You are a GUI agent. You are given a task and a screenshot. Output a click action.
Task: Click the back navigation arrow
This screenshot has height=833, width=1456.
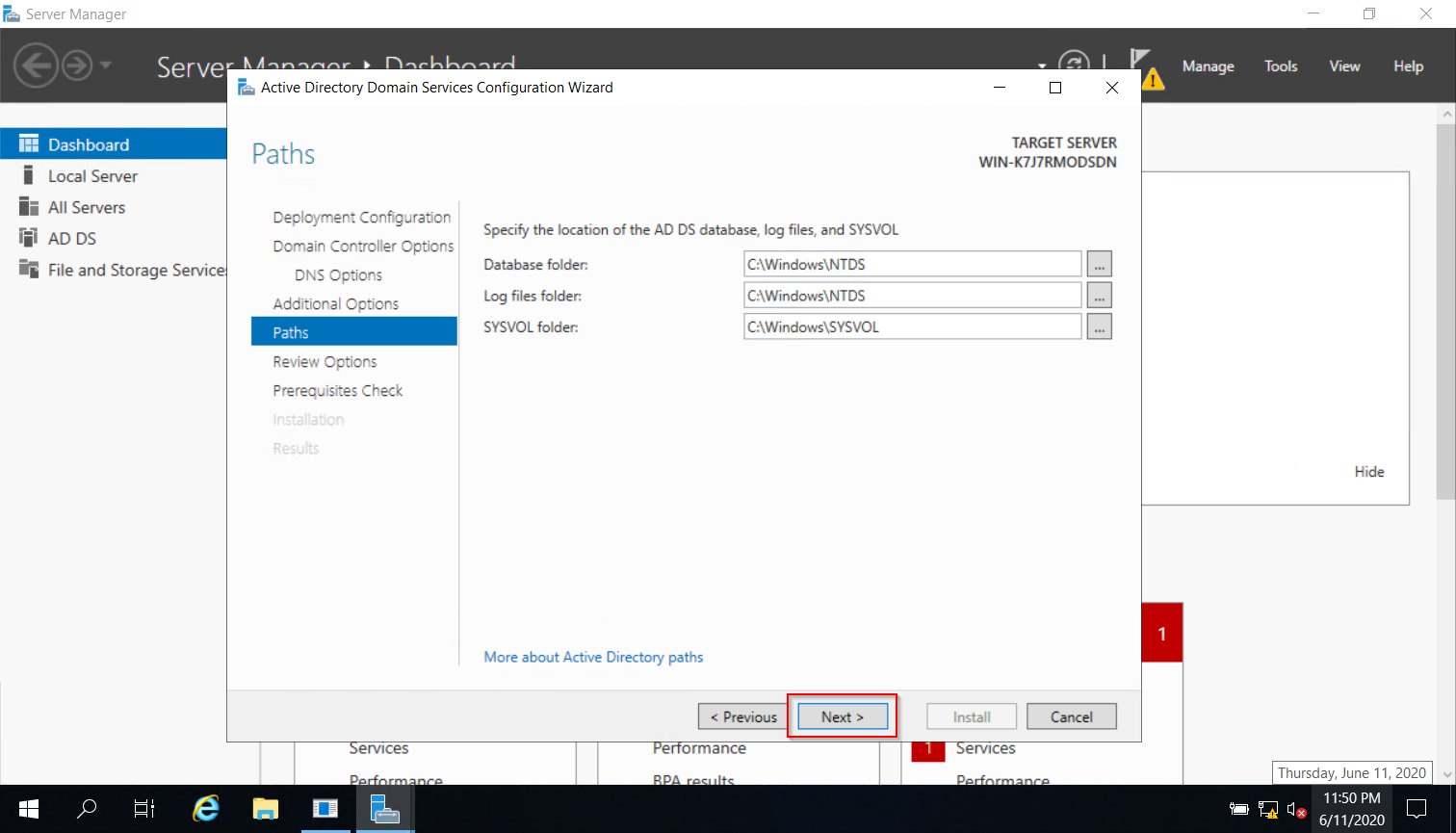pos(36,66)
